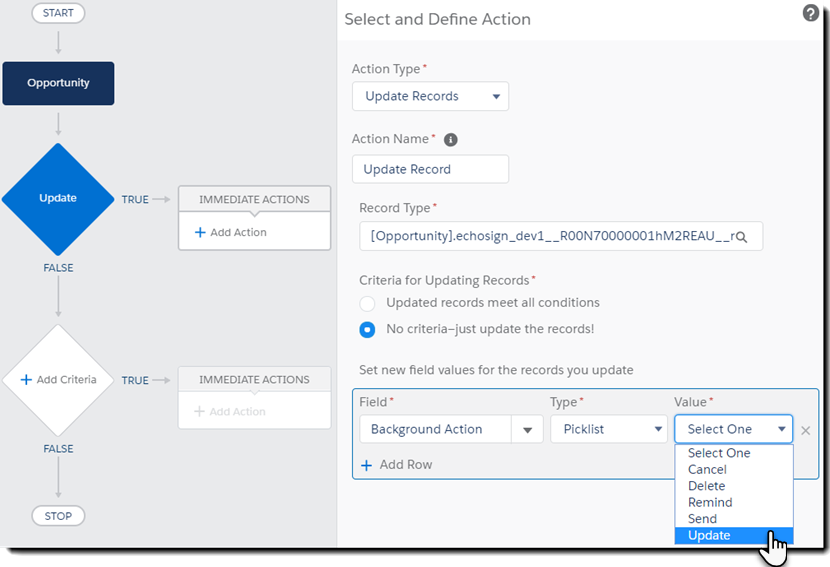Viewport: 830px width, 567px height.
Task: Click the Action Name text field
Action: [x=430, y=169]
